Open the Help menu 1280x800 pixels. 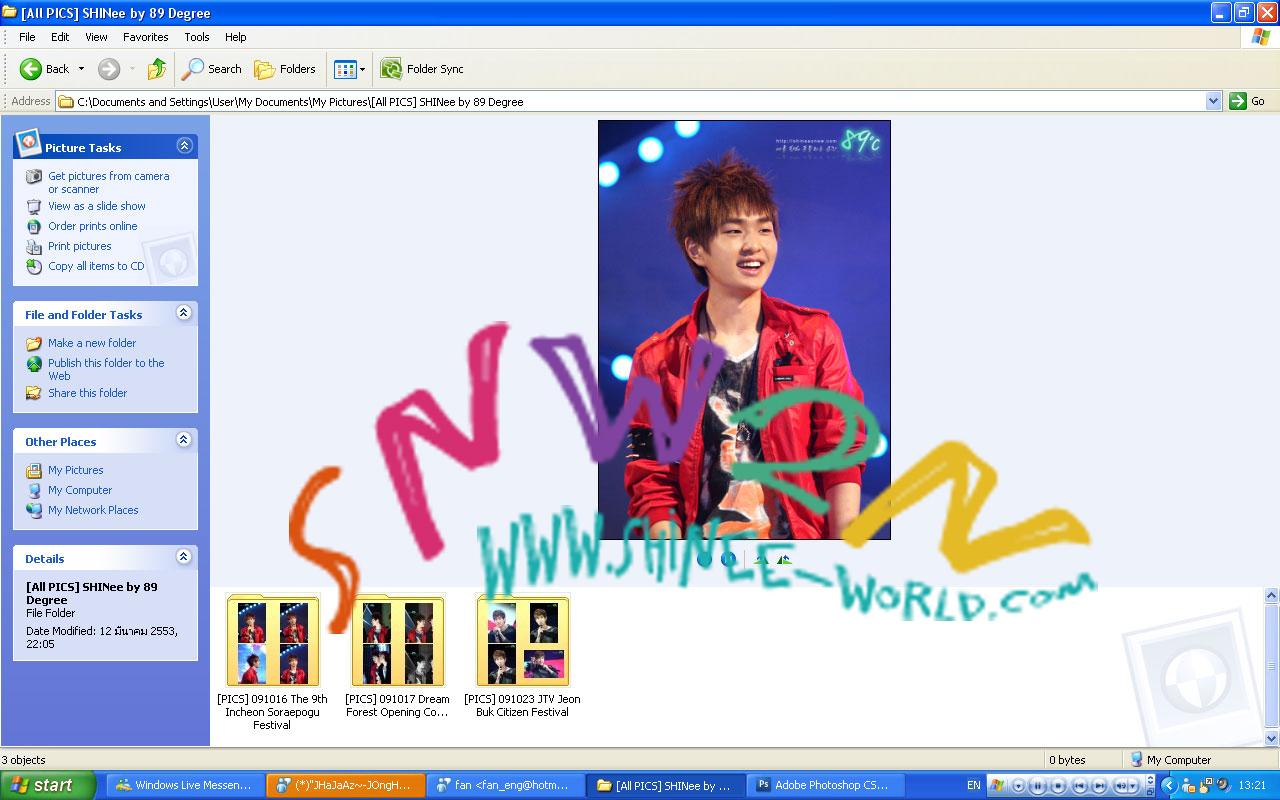tap(236, 37)
